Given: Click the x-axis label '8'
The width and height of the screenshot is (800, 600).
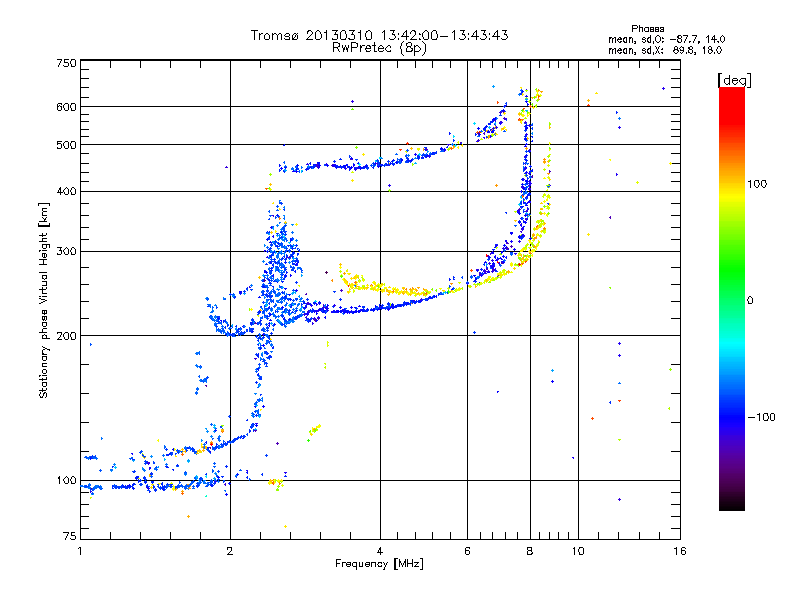Looking at the screenshot, I should (x=530, y=551).
